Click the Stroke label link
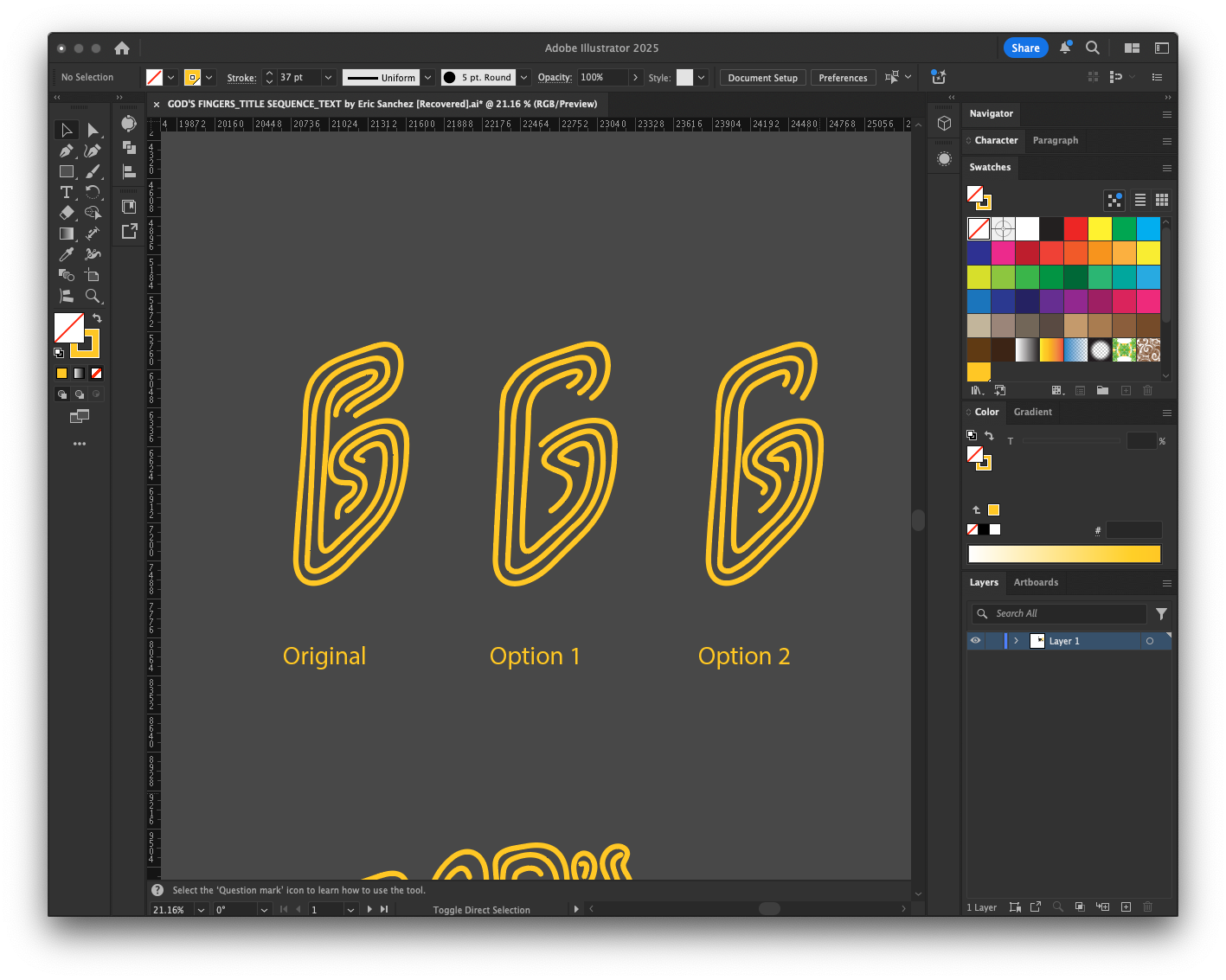The height and width of the screenshot is (980, 1226). 241,78
